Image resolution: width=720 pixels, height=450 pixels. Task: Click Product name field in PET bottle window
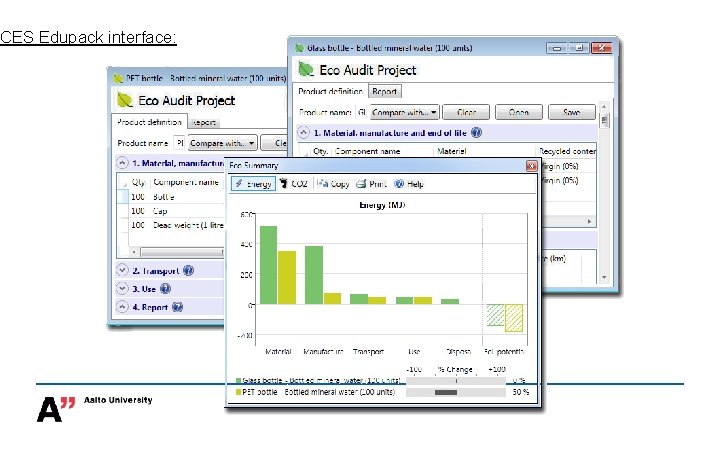coord(180,143)
